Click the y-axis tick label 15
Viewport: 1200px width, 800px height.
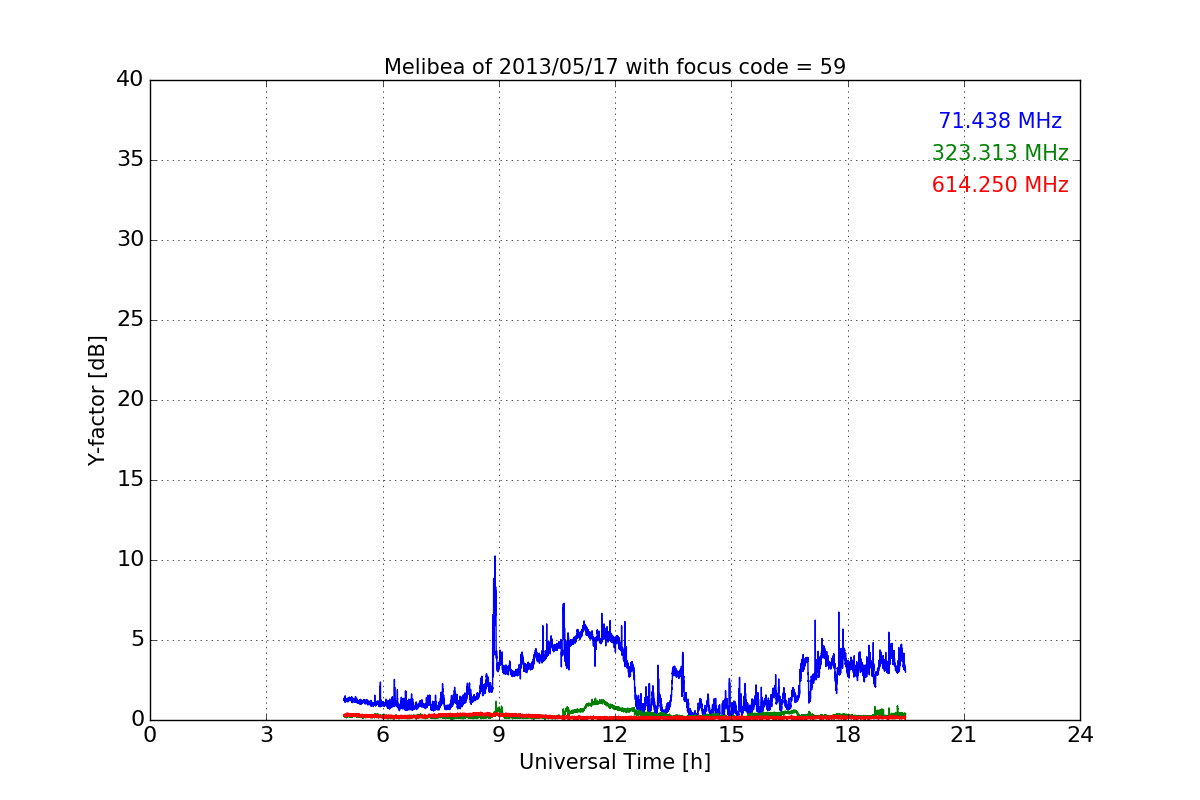[x=130, y=480]
